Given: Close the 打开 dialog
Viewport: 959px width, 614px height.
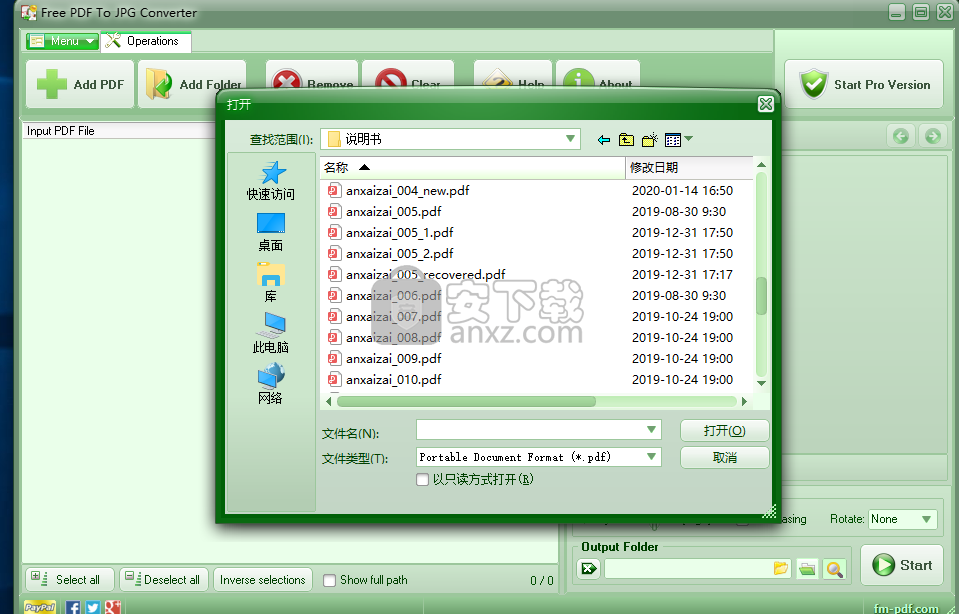Looking at the screenshot, I should point(766,104).
